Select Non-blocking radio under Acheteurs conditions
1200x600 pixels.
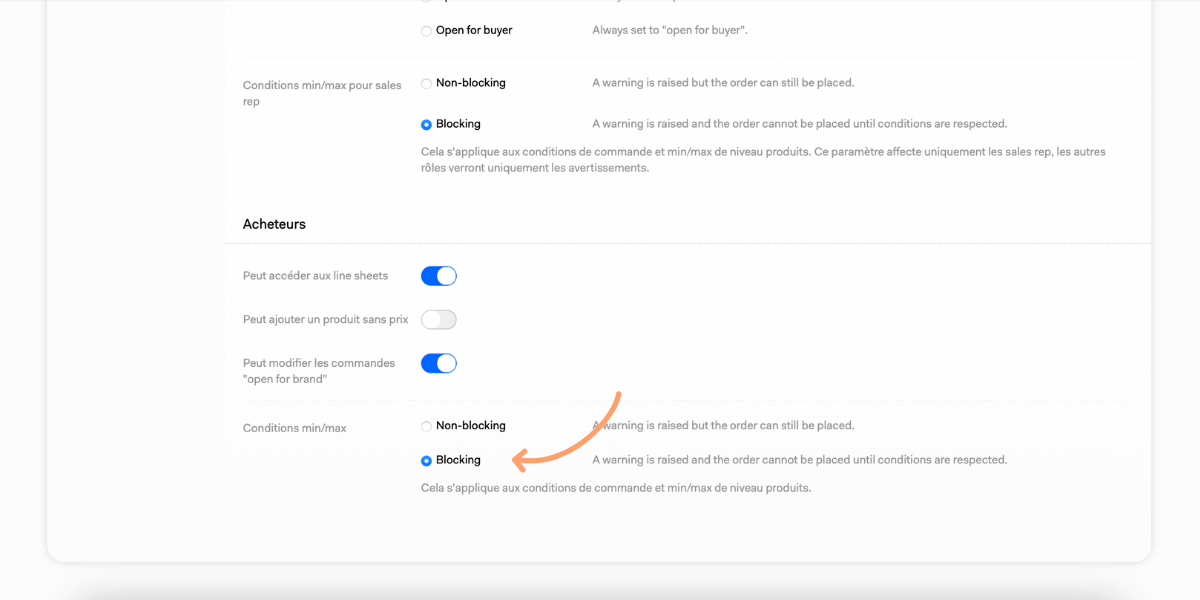click(x=427, y=427)
